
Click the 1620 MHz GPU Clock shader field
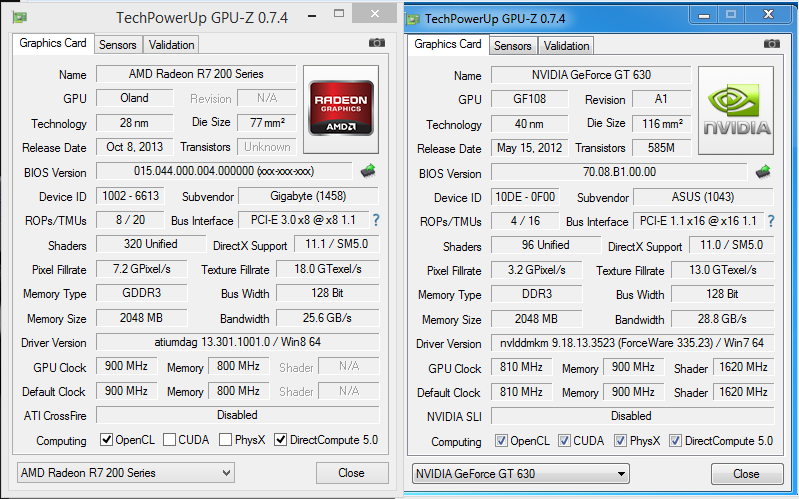[x=743, y=367]
